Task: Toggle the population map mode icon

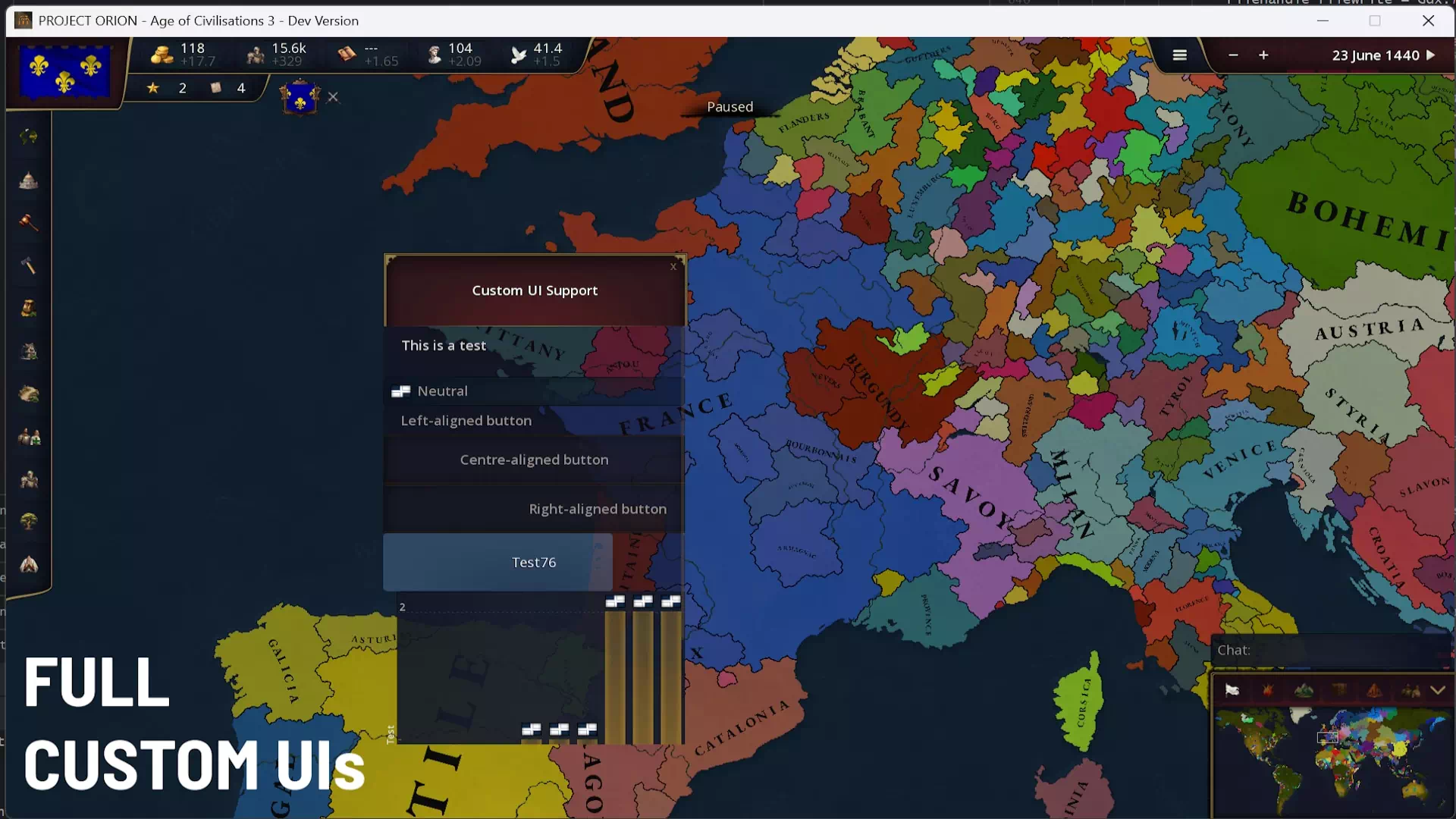Action: (x=1410, y=690)
